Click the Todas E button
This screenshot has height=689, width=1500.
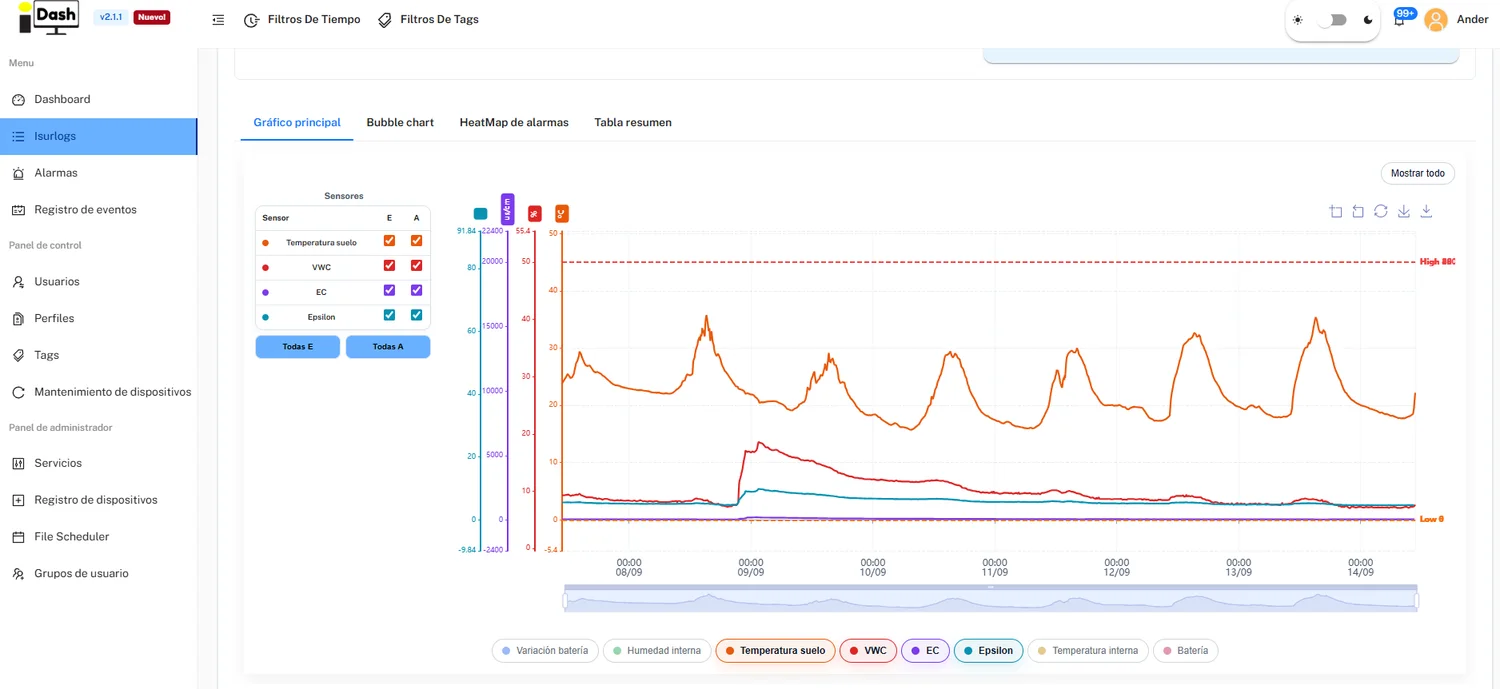point(298,347)
